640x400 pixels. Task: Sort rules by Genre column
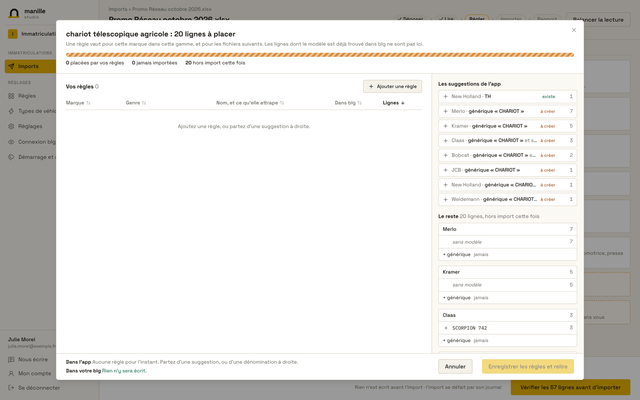pos(136,103)
